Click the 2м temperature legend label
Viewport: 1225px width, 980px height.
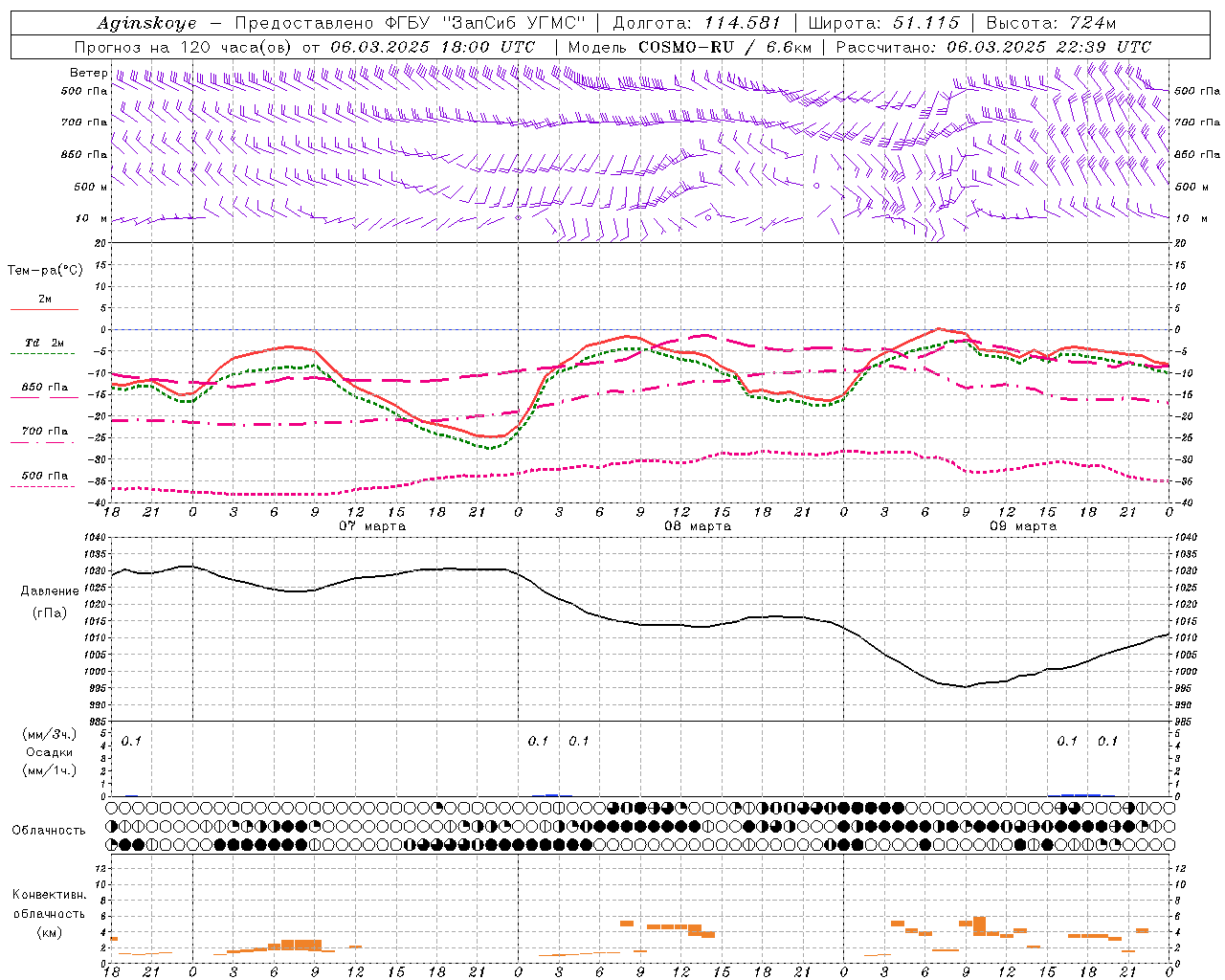click(45, 300)
